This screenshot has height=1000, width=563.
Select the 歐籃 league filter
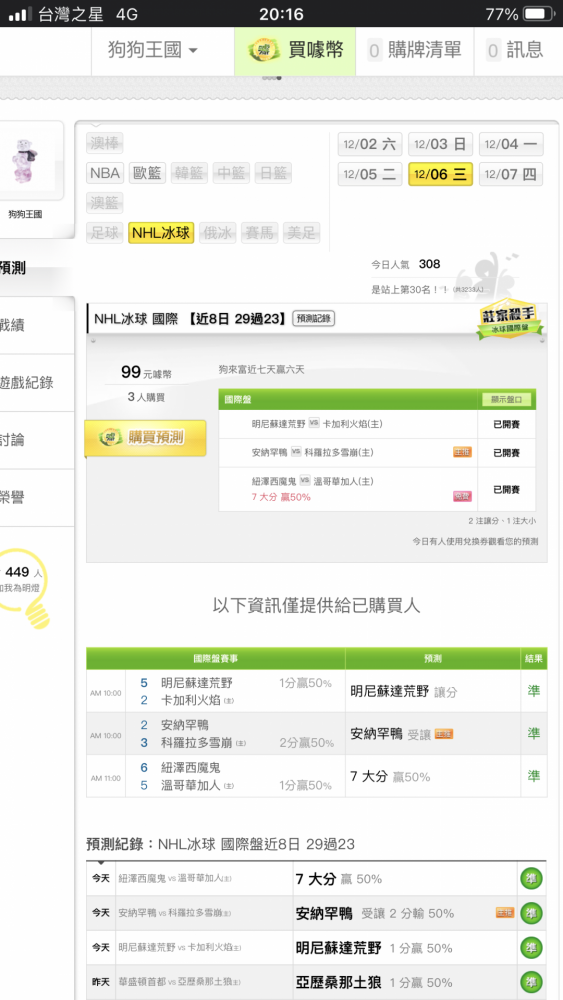click(147, 173)
